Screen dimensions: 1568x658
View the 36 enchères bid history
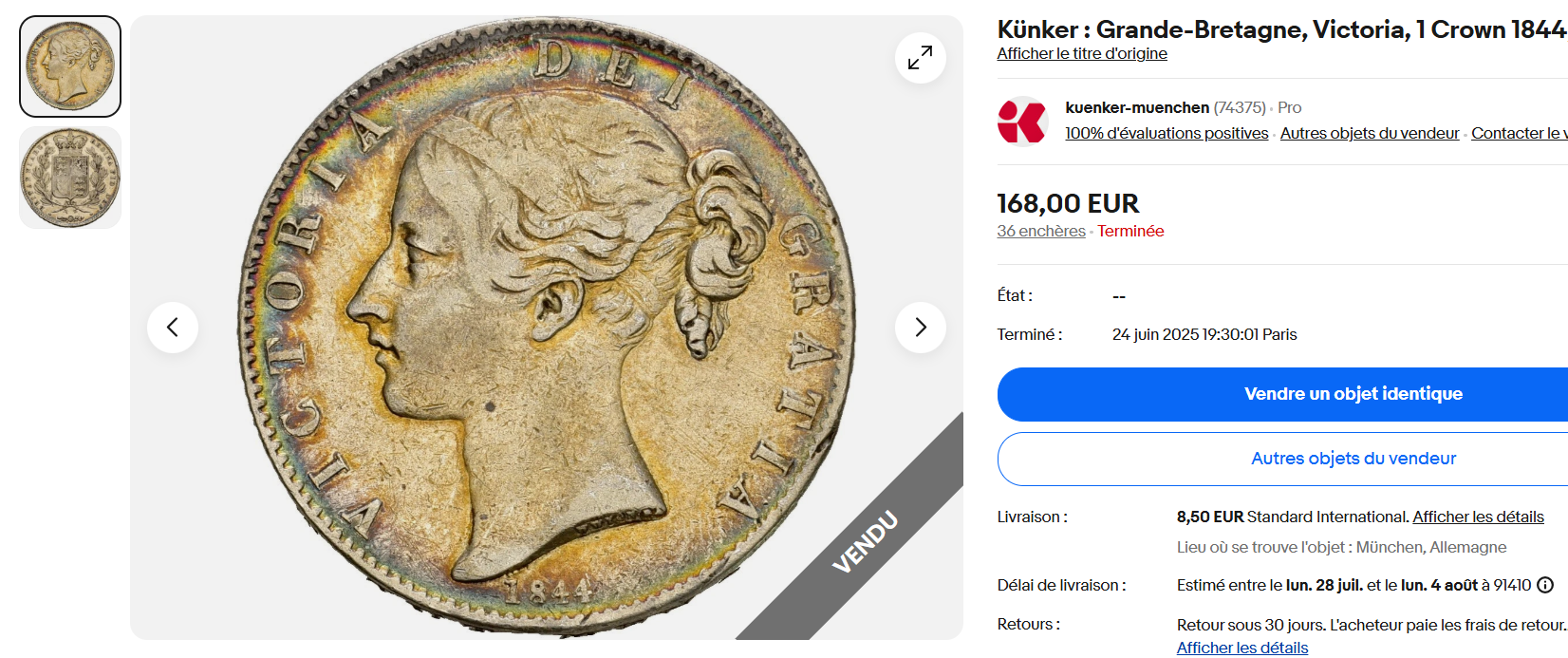1041,231
